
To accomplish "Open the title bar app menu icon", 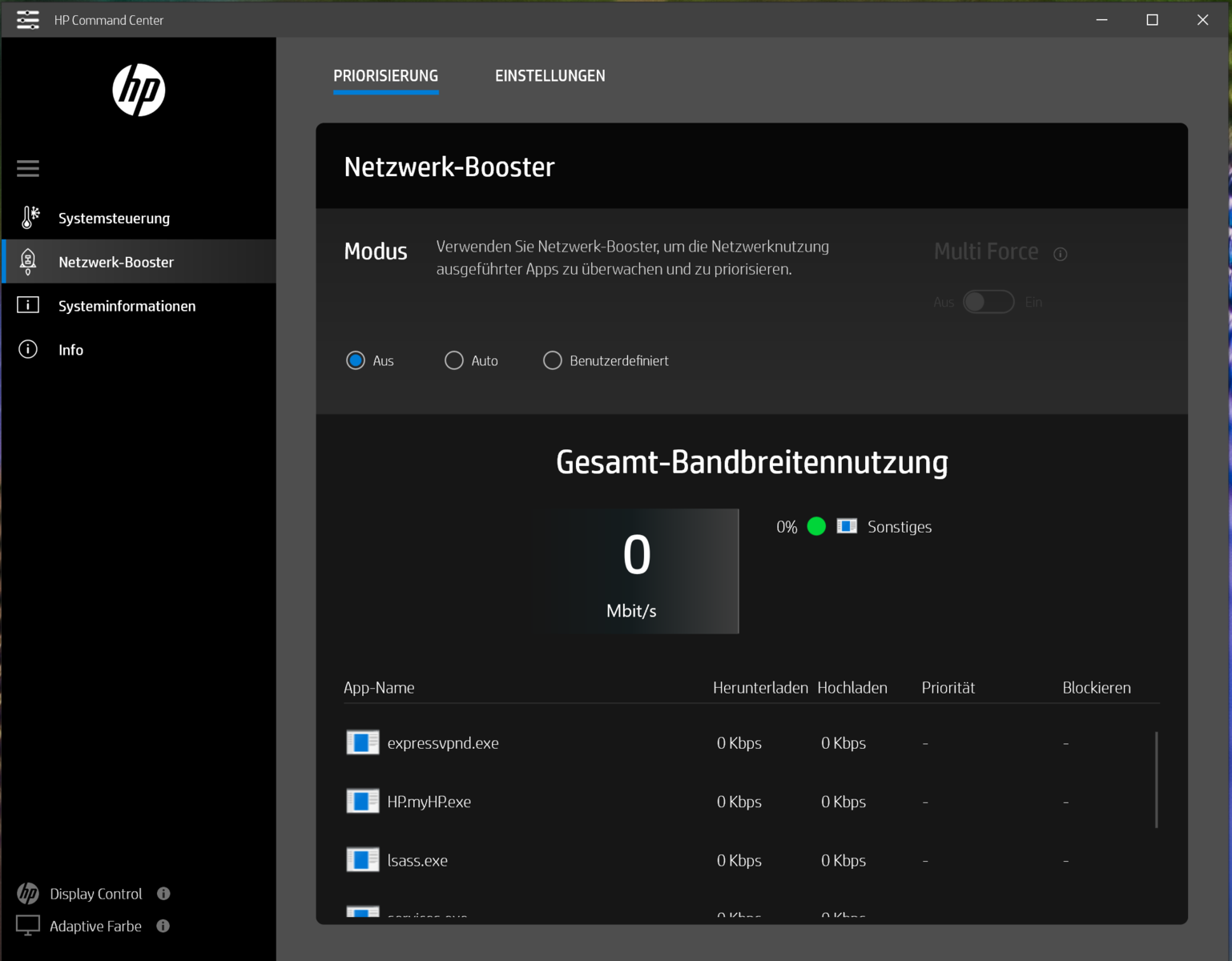I will pos(28,20).
